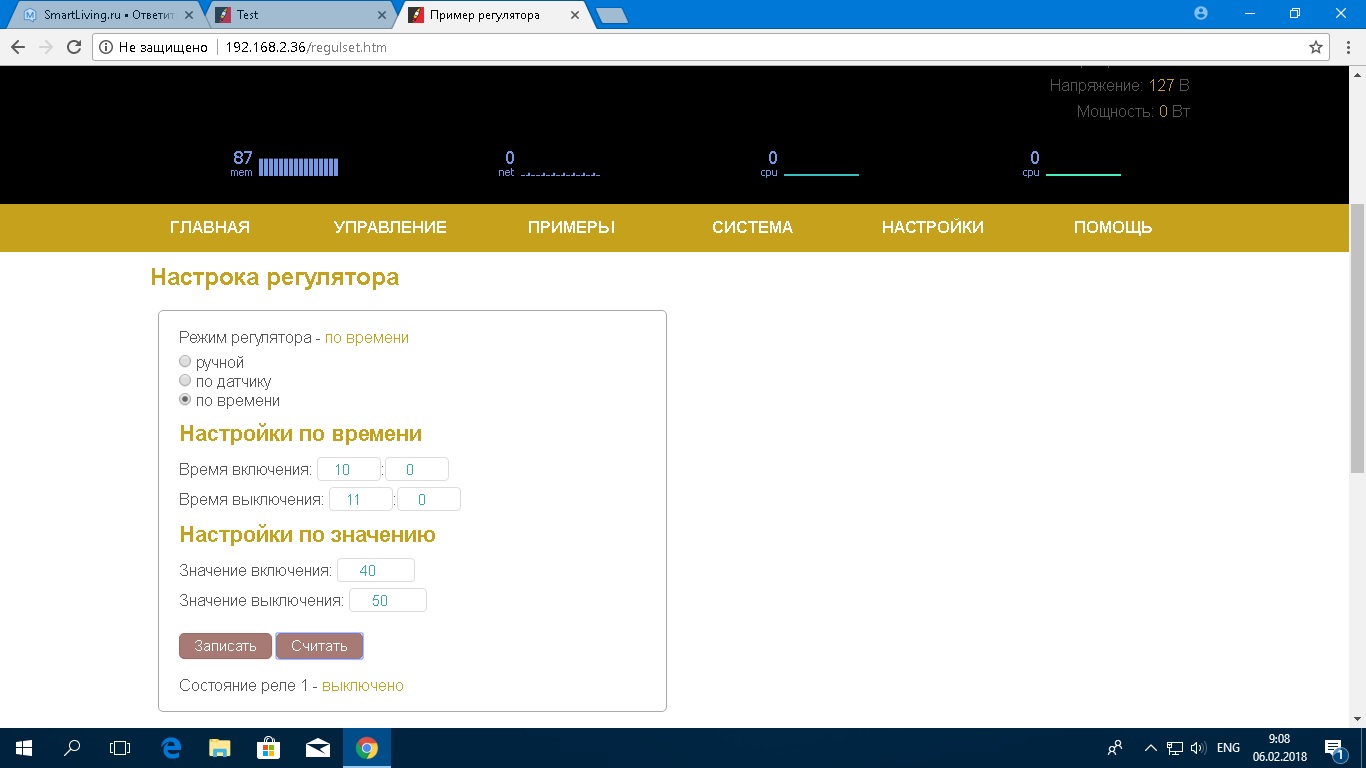Screen dimensions: 1366x768
Task: Open Microsoft Store from the taskbar
Action: pyautogui.click(x=268, y=748)
